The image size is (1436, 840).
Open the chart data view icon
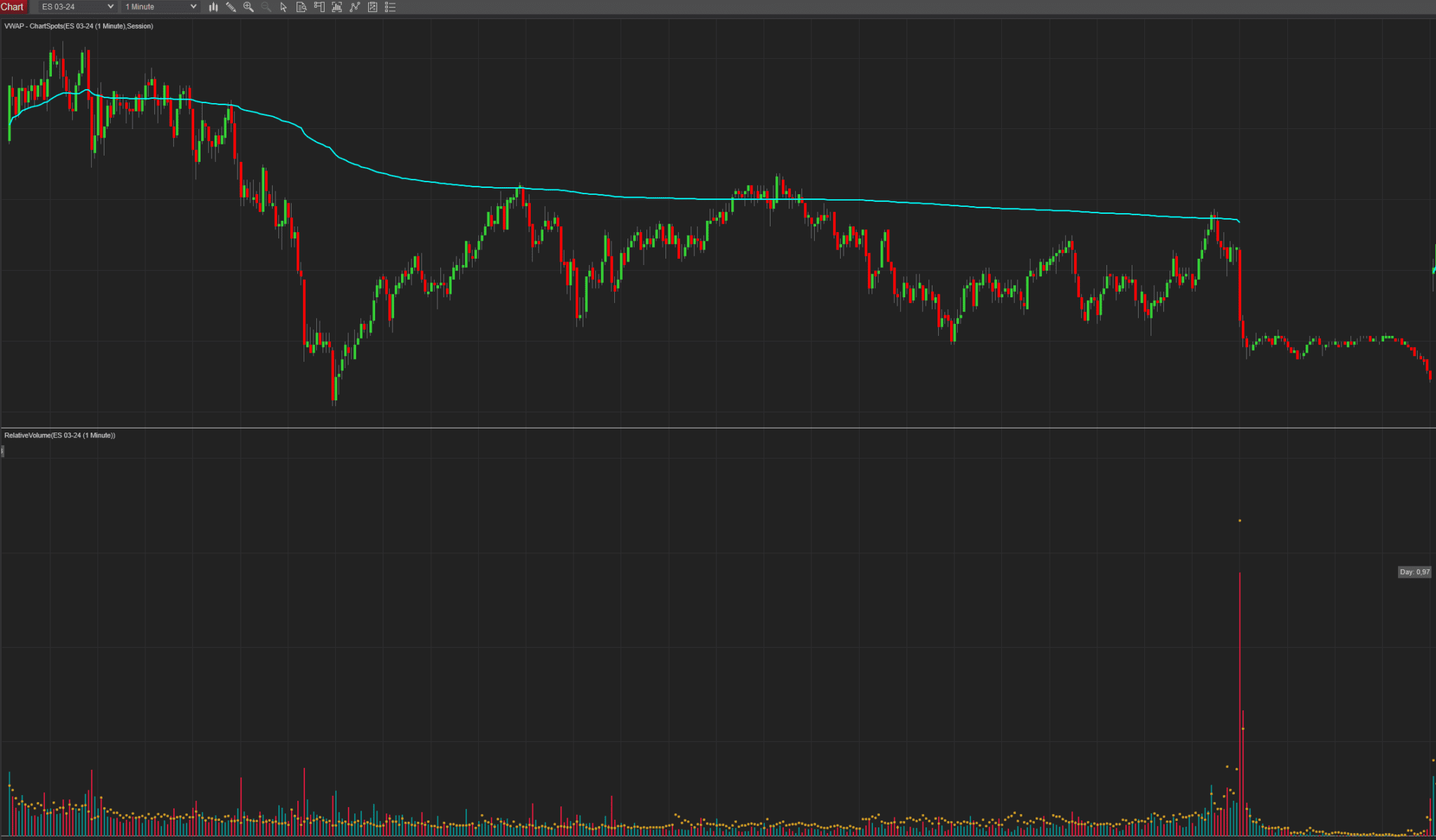click(x=301, y=6)
